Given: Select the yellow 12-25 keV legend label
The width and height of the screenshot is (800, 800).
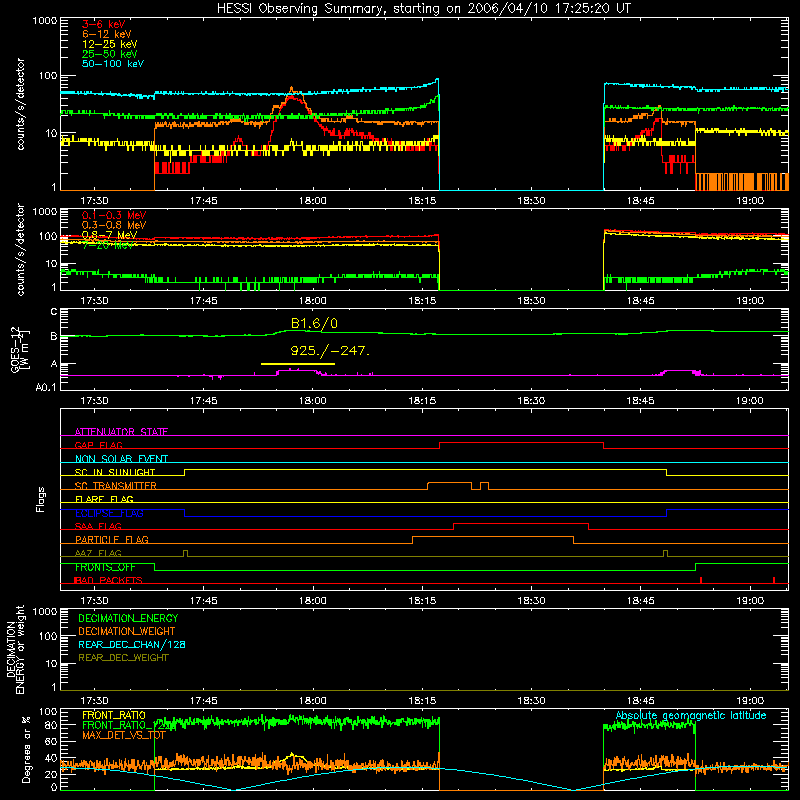Looking at the screenshot, I should tap(110, 44).
